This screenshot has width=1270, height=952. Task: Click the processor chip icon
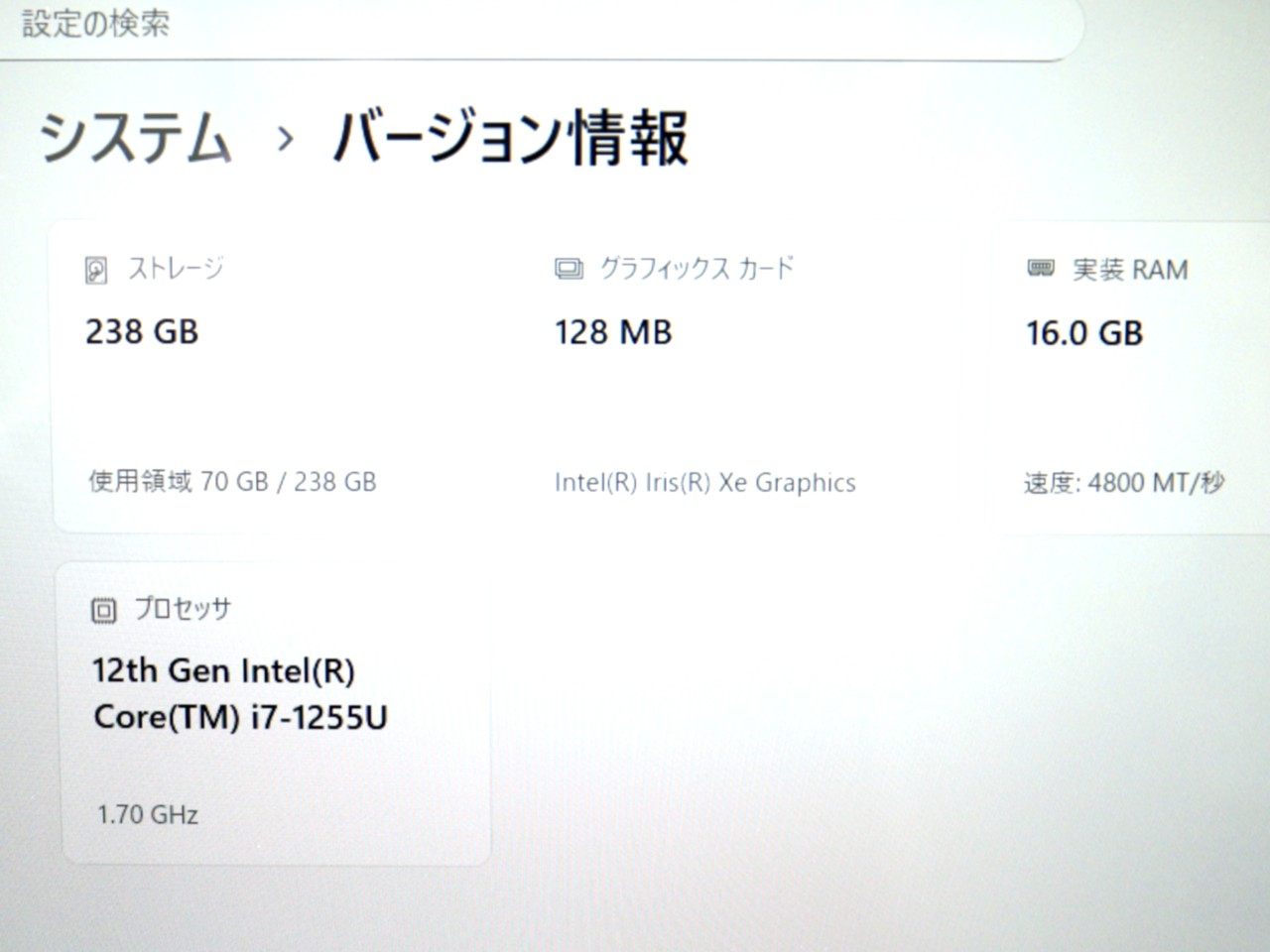103,611
